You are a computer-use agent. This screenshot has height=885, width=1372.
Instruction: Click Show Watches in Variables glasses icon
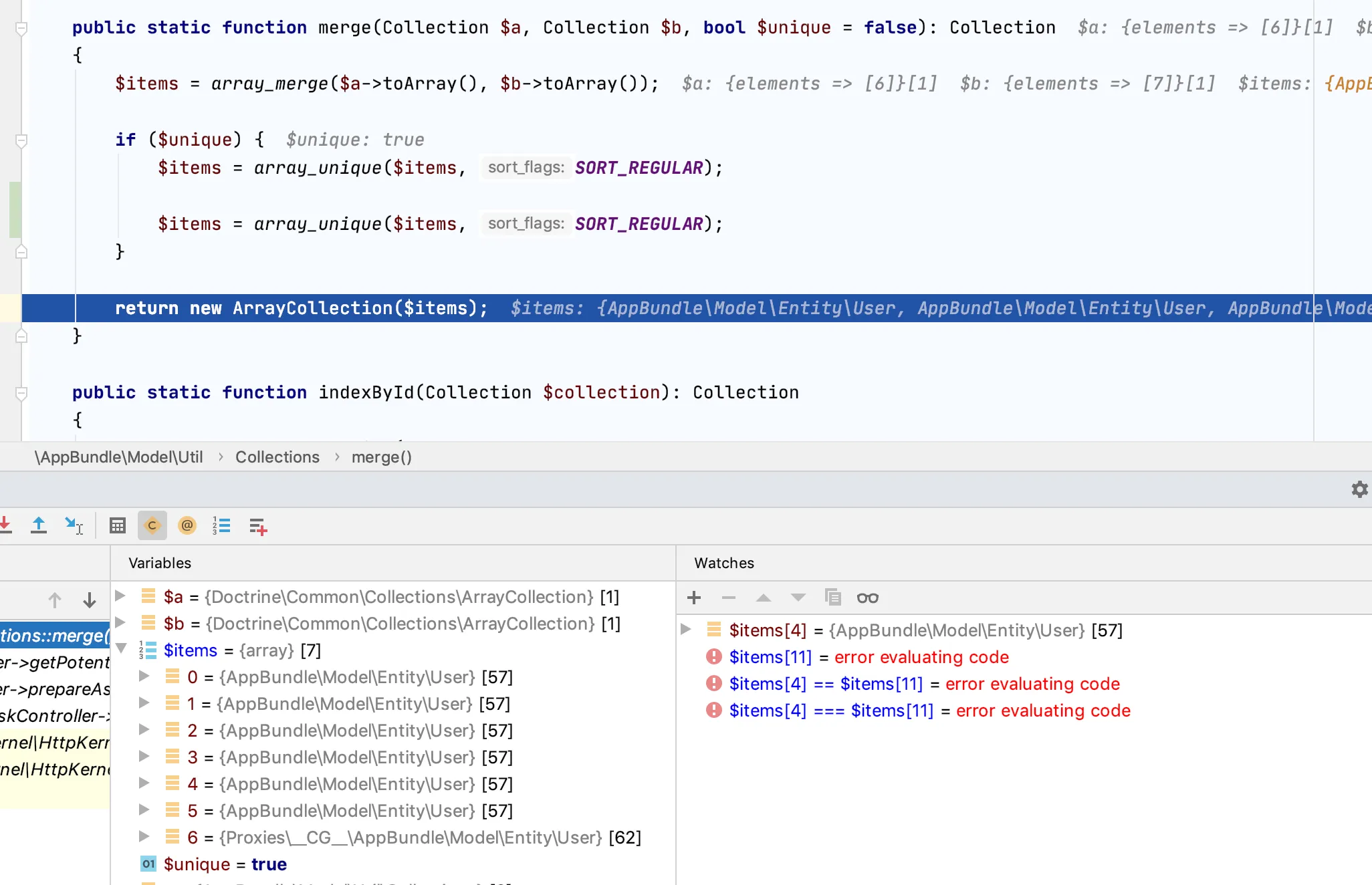(x=867, y=598)
